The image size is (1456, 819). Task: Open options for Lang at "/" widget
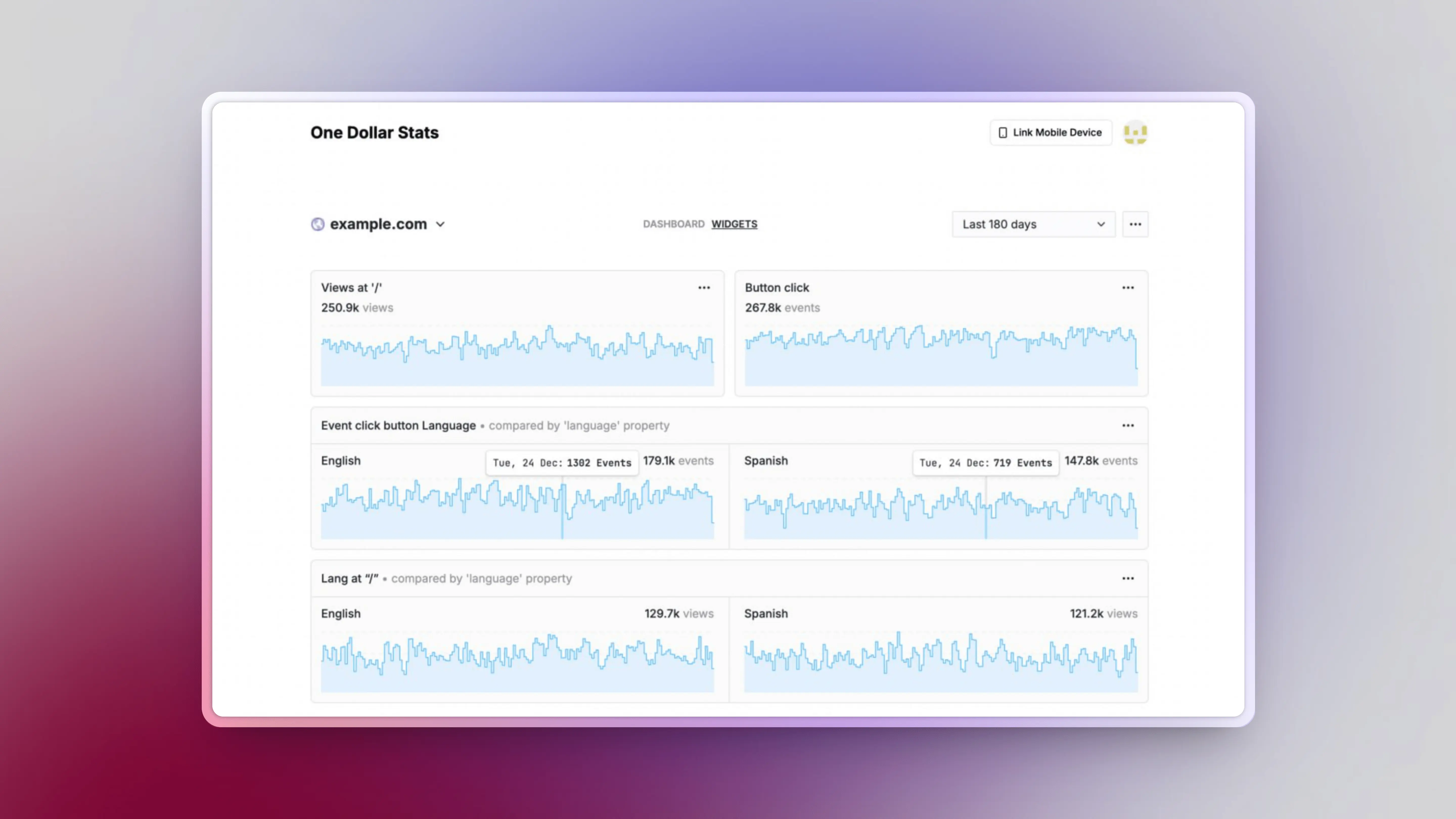(1128, 578)
